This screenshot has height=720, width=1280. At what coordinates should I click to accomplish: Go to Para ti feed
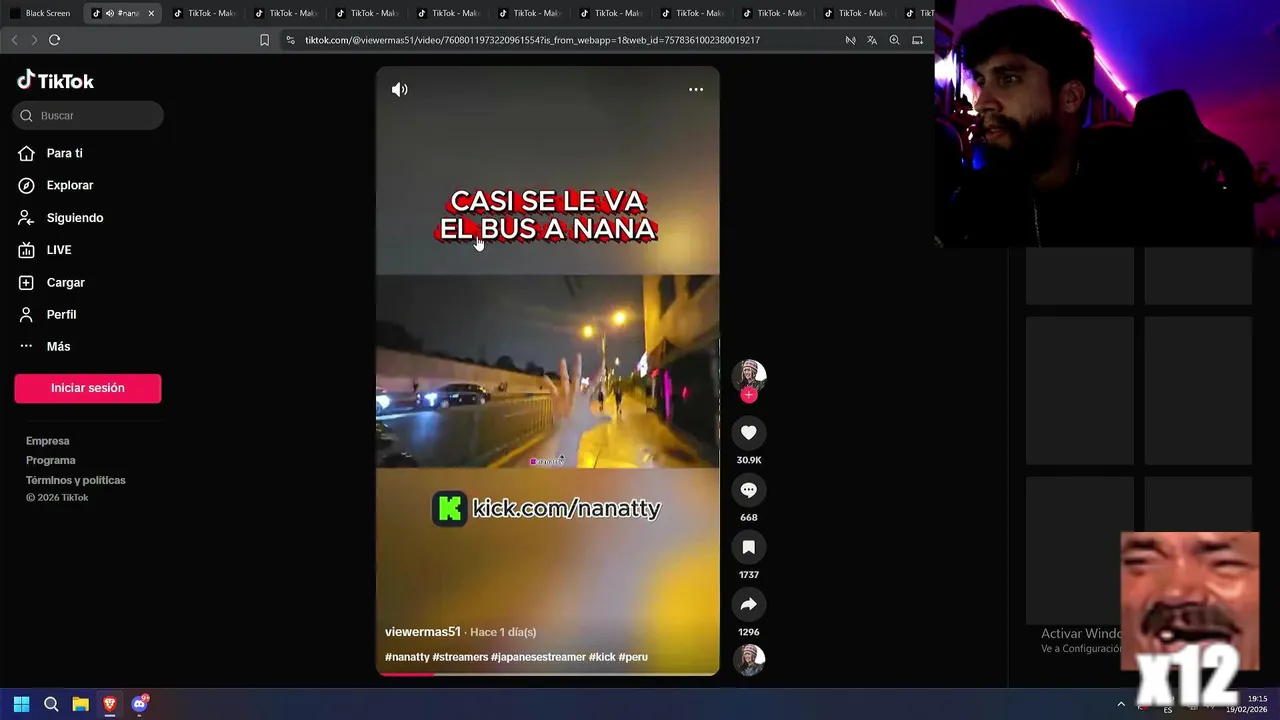(x=64, y=153)
